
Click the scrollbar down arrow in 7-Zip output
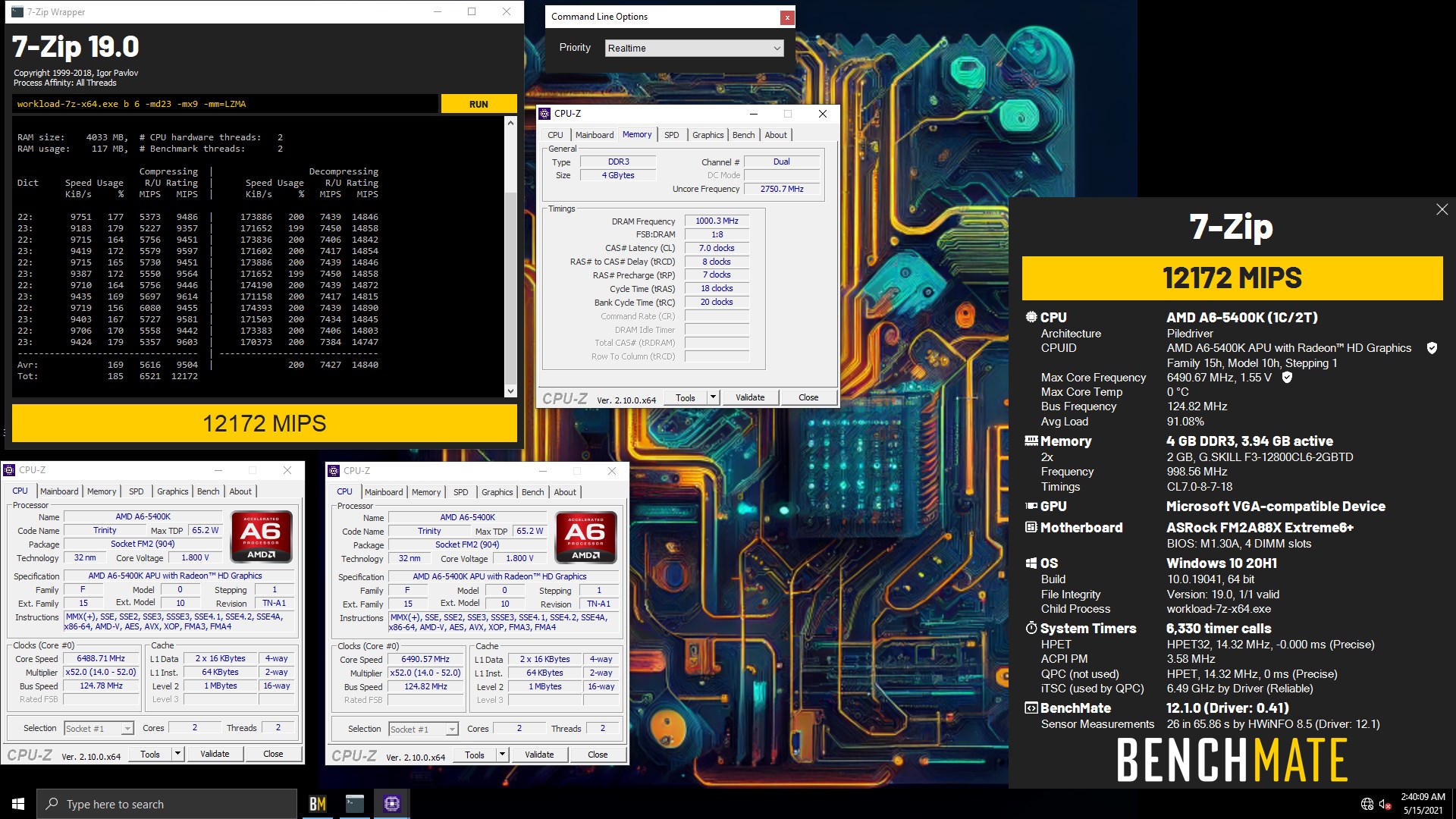[x=510, y=391]
